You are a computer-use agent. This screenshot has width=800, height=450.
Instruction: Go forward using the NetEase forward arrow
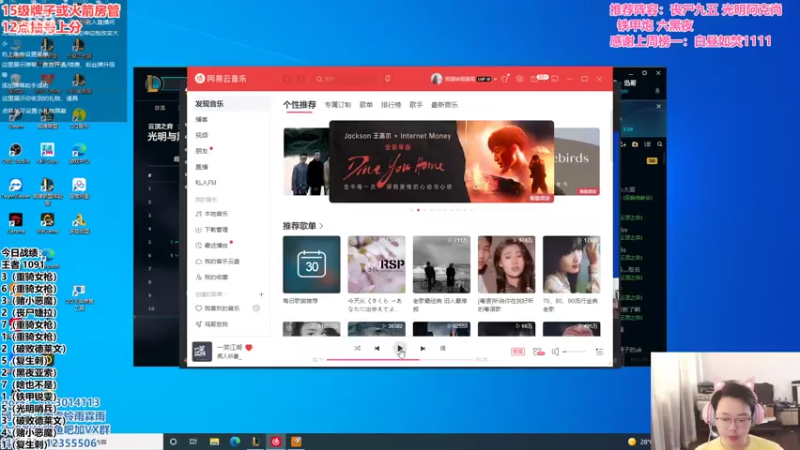(301, 79)
